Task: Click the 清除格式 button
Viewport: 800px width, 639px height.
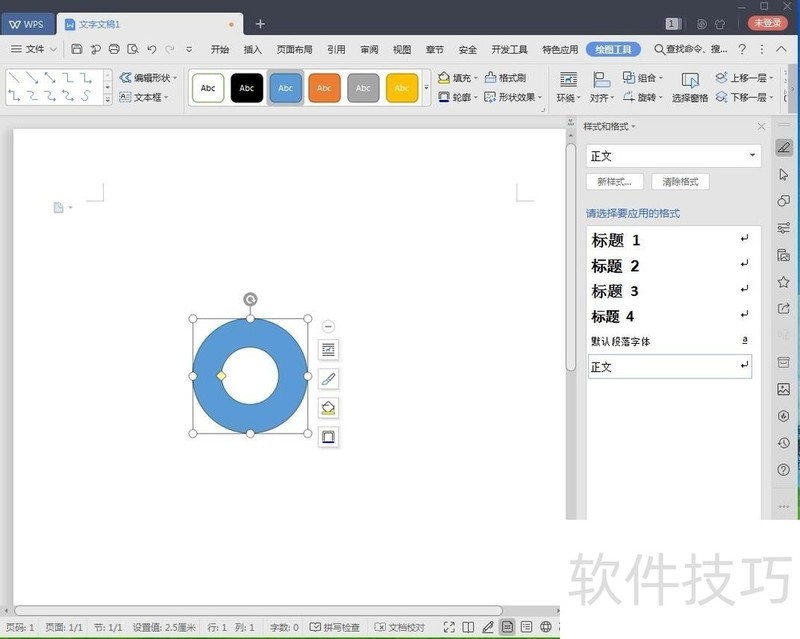Action: 680,182
